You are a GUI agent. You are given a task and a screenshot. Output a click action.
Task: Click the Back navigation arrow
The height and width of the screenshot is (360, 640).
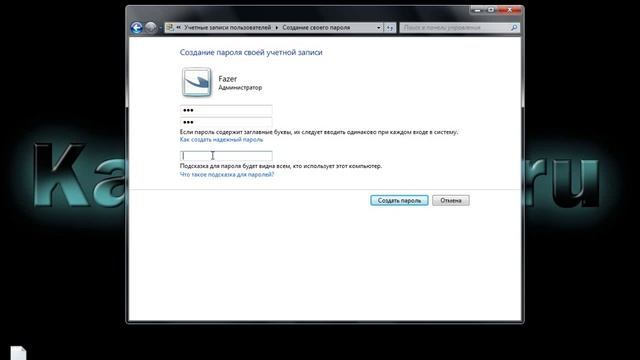tap(137, 27)
